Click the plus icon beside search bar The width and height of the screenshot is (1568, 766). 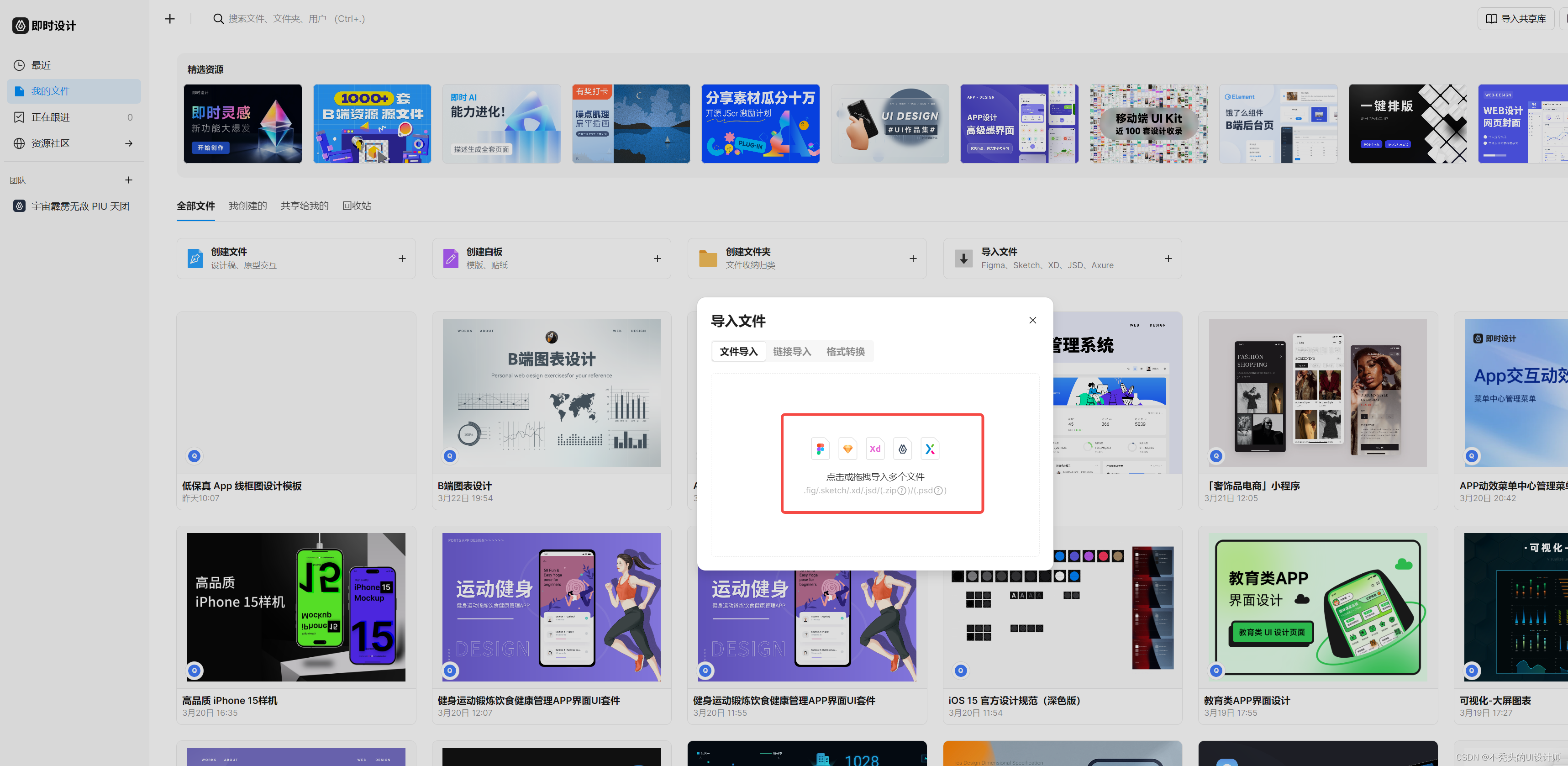(x=170, y=19)
